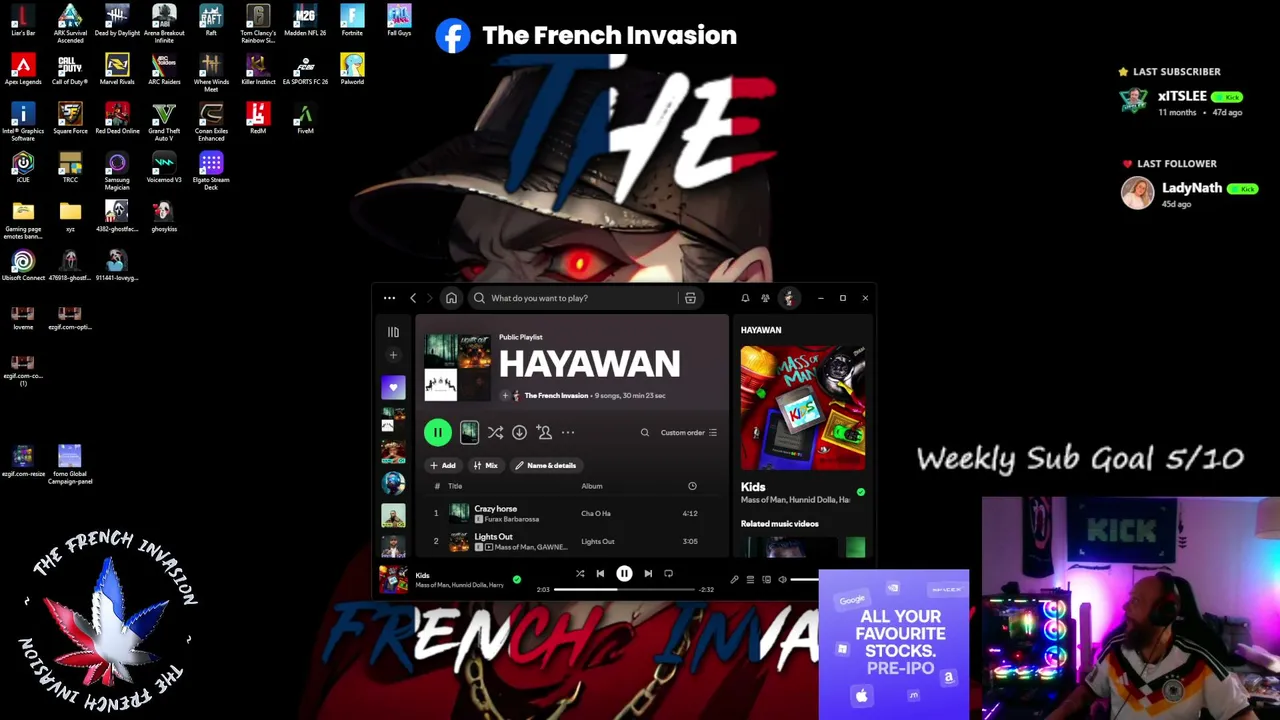1280x720 pixels.
Task: Sort tracks by the duration clock column
Action: click(692, 486)
